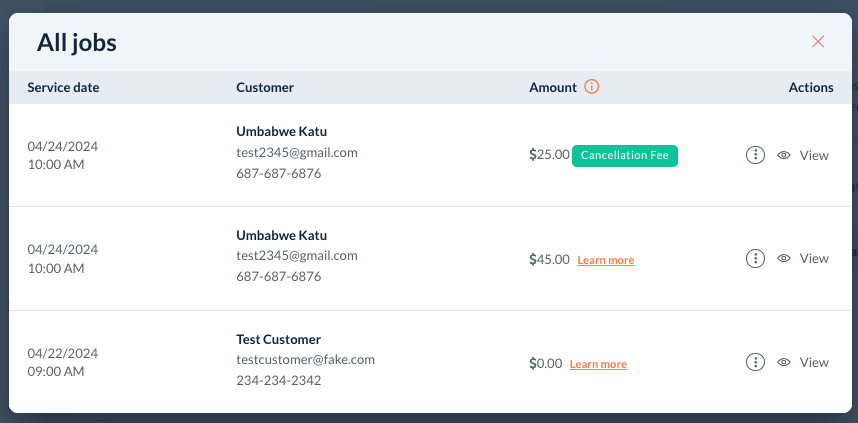Click the Amount info icon in header

(591, 87)
